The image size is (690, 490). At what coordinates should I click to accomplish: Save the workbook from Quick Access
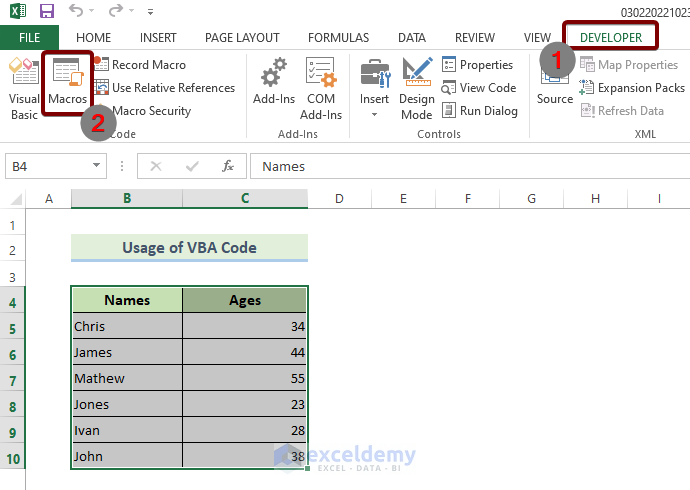(x=47, y=11)
